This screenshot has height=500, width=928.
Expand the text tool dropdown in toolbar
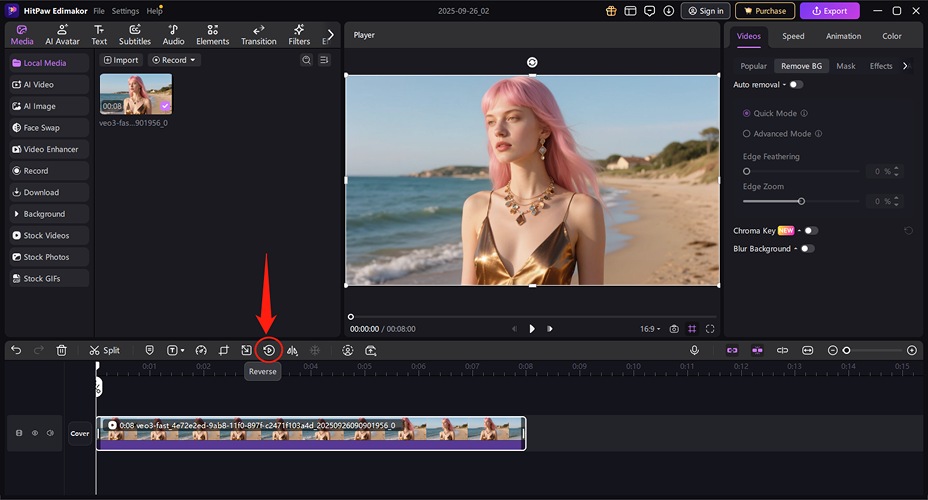point(182,350)
